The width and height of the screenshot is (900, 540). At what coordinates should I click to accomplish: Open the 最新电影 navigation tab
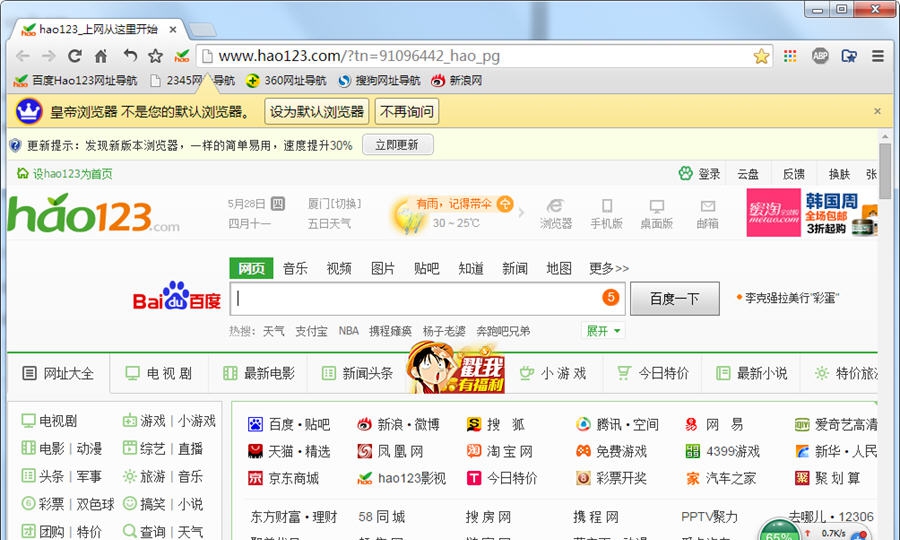pyautogui.click(x=258, y=374)
